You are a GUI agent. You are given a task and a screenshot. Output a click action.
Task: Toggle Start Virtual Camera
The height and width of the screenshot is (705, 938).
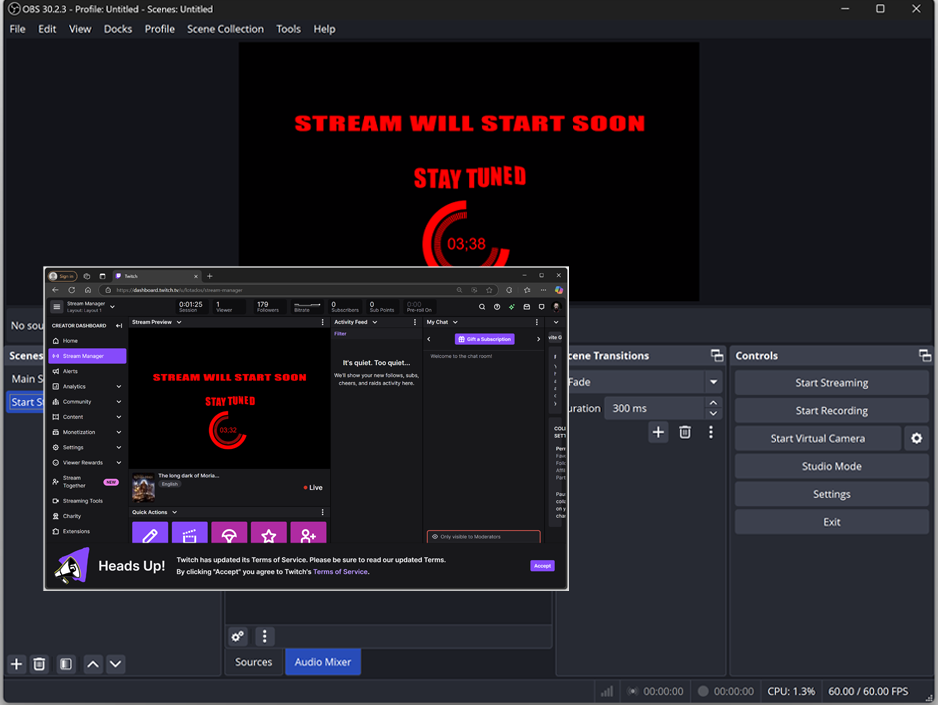tap(817, 438)
